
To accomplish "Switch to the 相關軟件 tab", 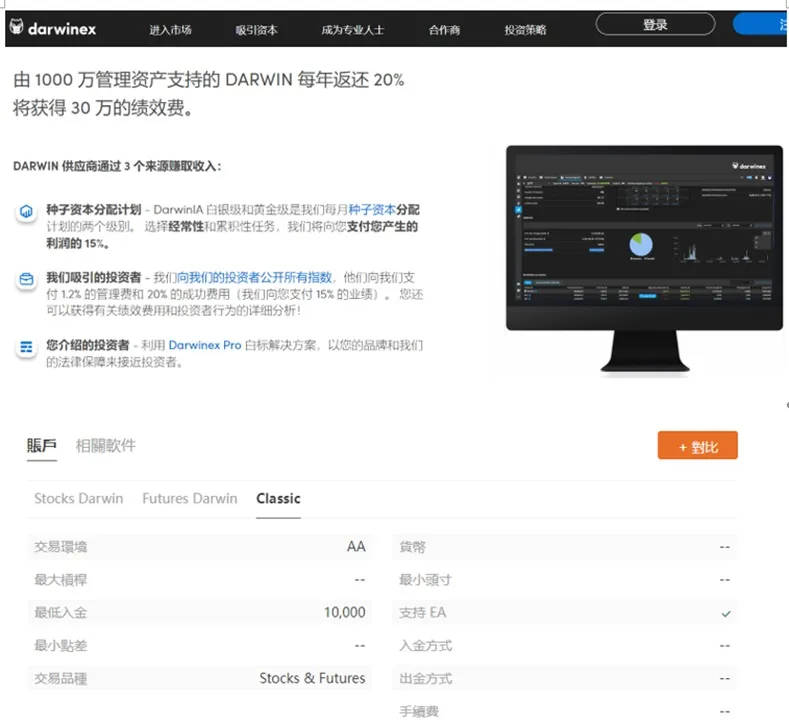I will (x=106, y=445).
